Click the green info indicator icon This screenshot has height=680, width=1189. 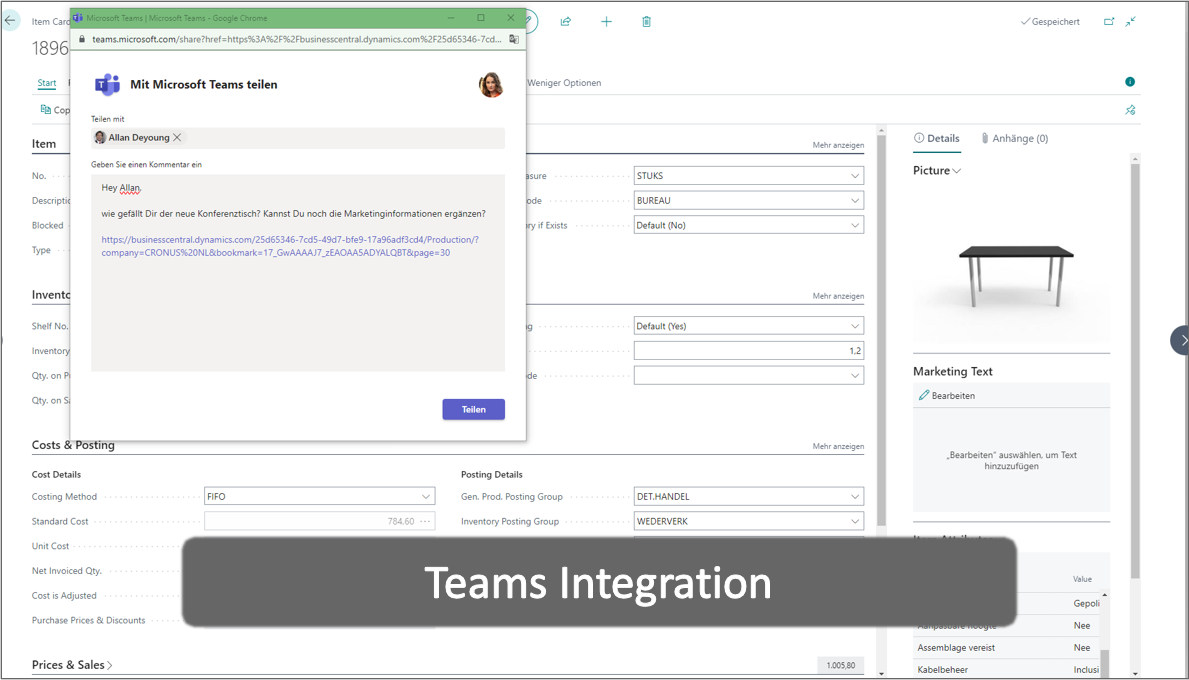pos(1130,81)
